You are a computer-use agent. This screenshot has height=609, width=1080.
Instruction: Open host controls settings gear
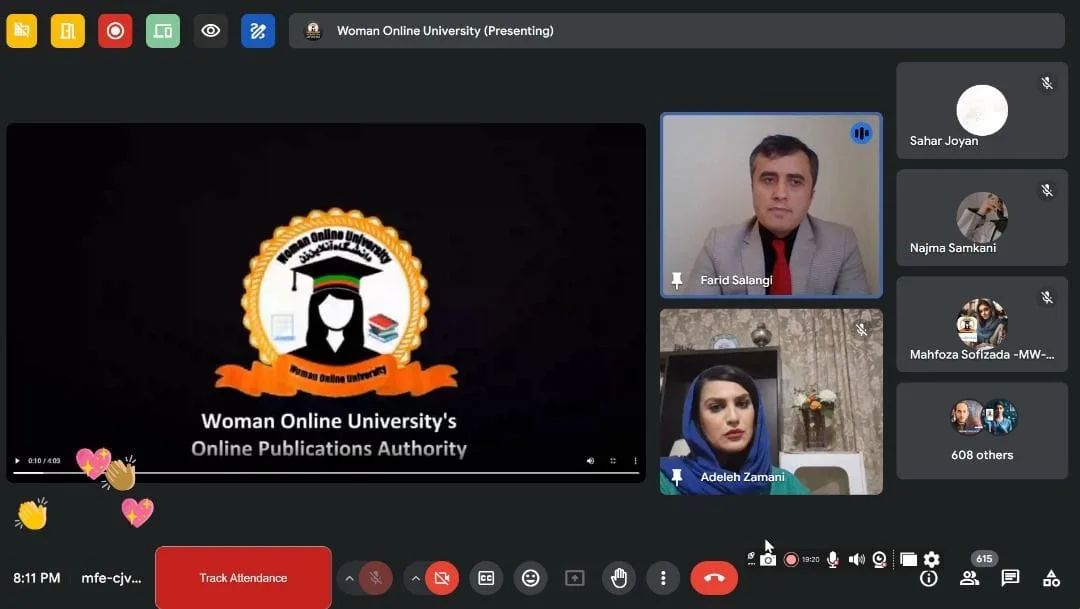point(931,560)
